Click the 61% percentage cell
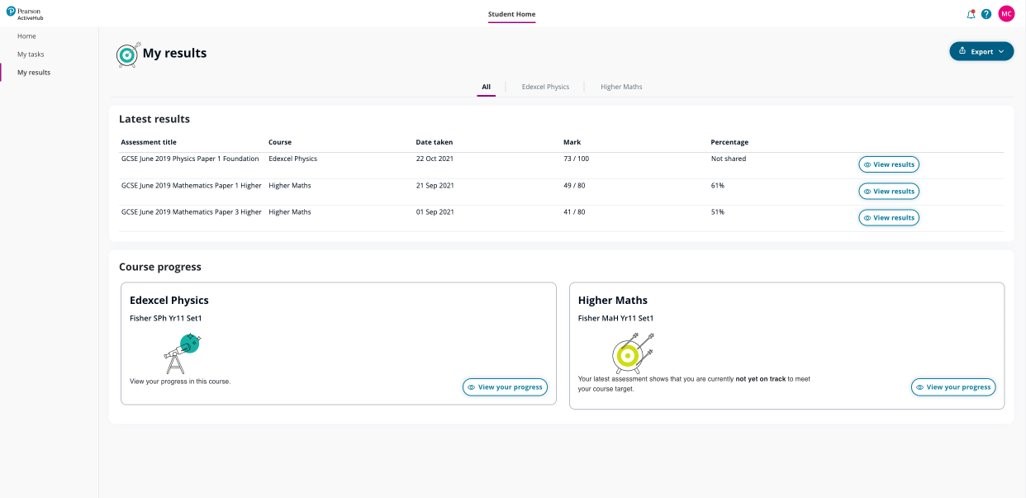This screenshot has width=1026, height=498. (718, 186)
